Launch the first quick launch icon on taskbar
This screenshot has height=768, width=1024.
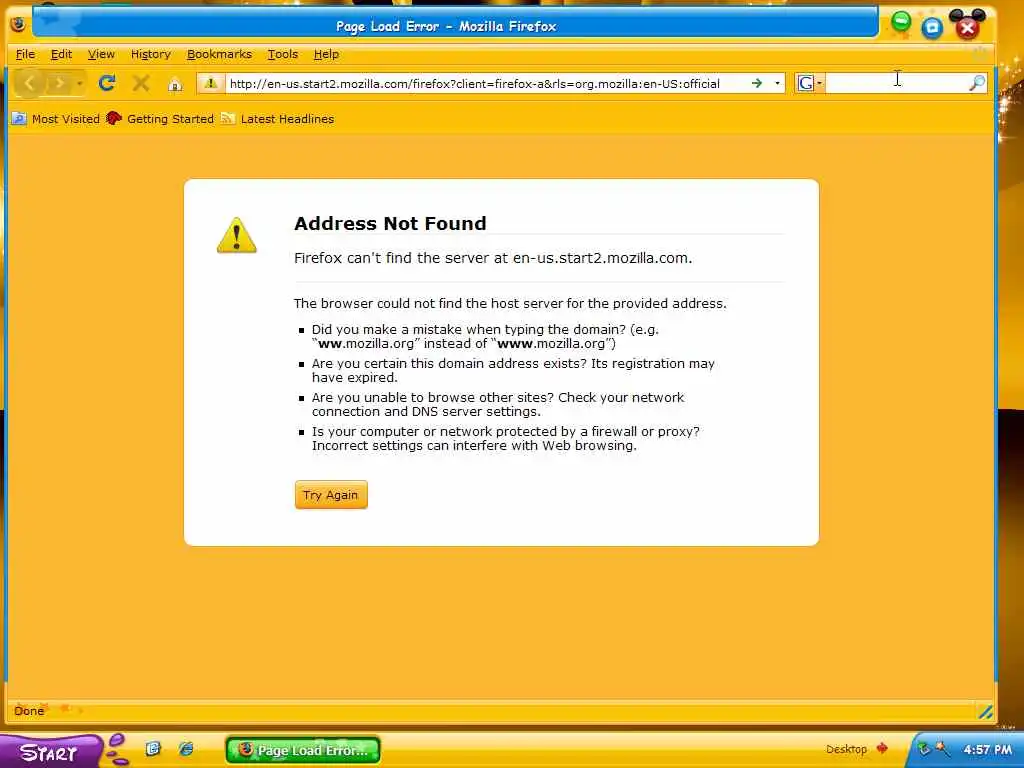pyautogui.click(x=153, y=749)
